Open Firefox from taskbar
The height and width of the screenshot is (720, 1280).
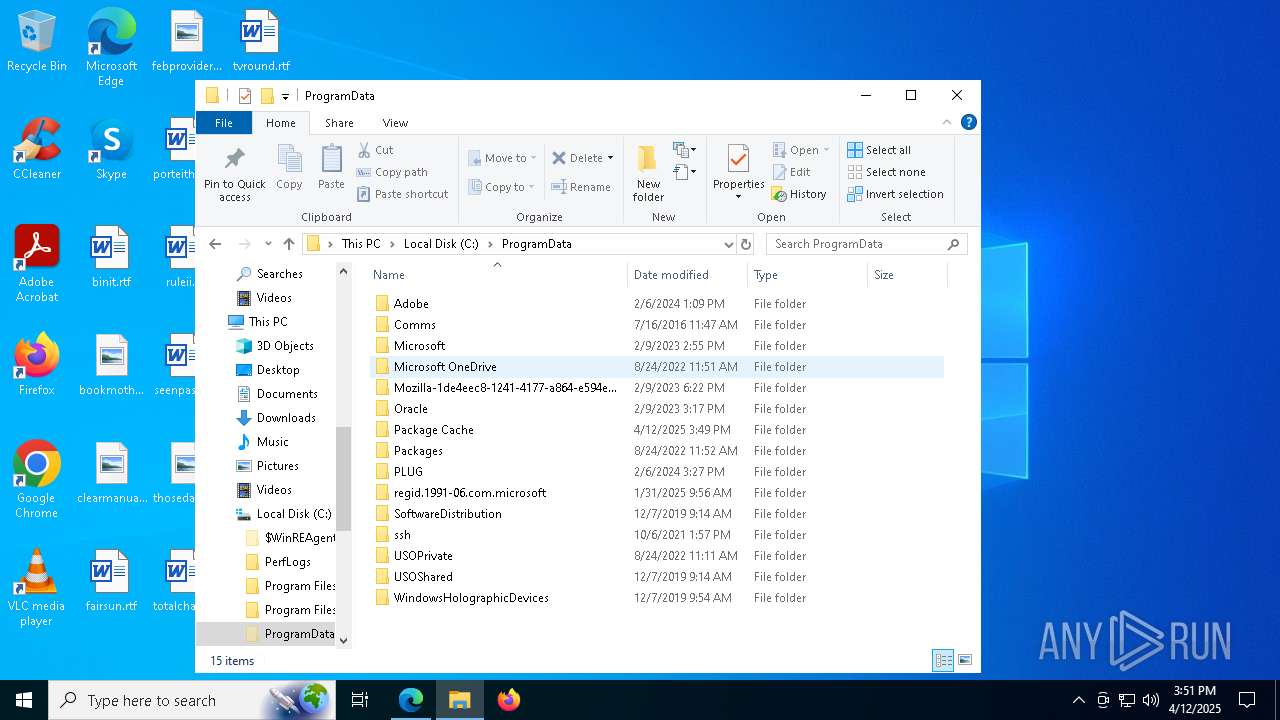coord(509,700)
